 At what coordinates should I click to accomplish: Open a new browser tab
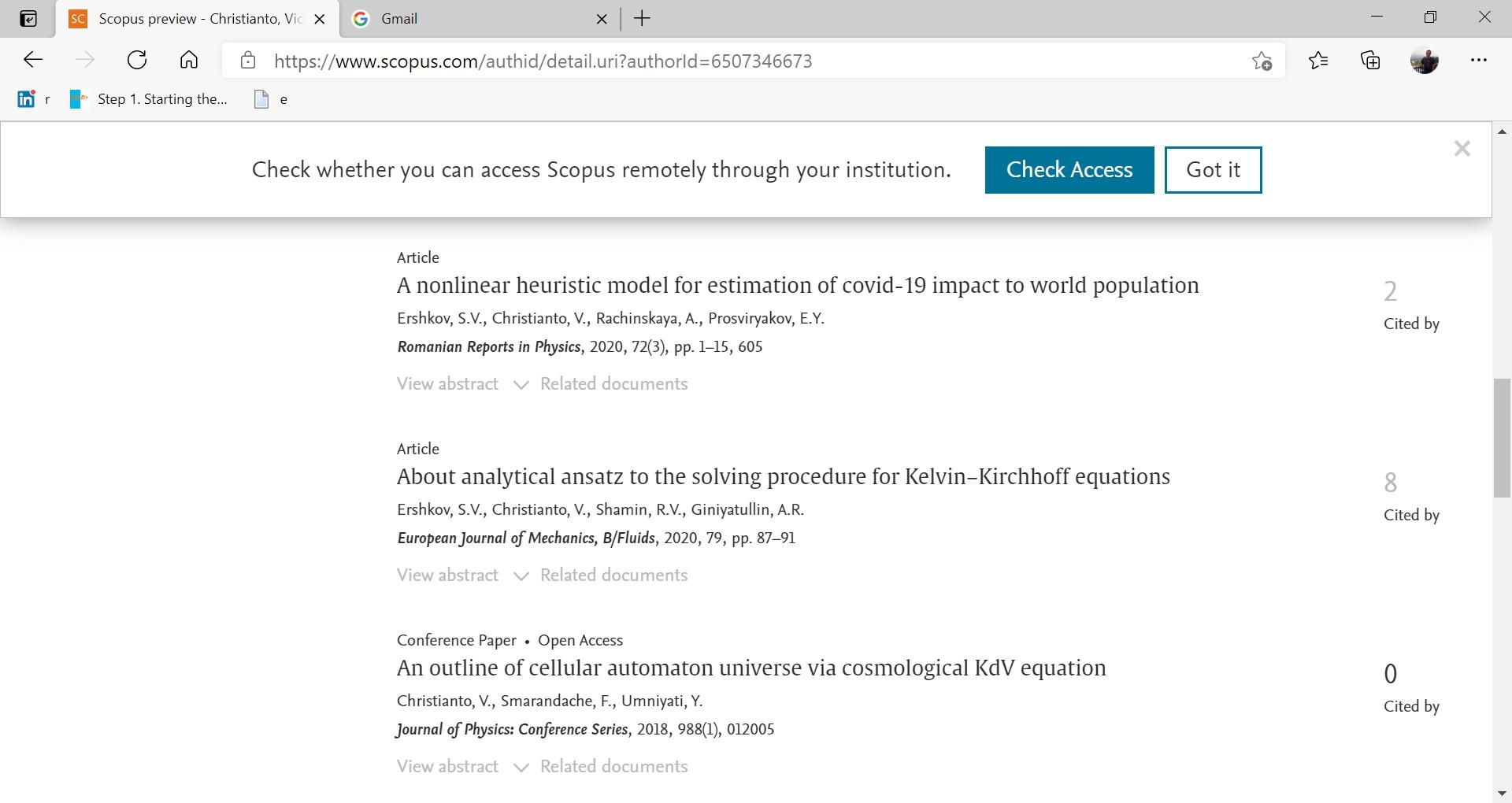[642, 19]
